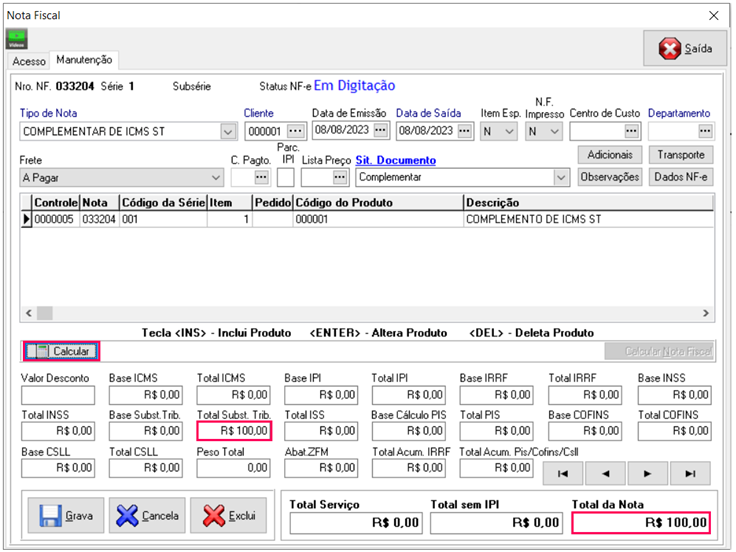Viewport: 736px width, 552px height.
Task: Click the Cancela blue X button
Action: click(x=146, y=516)
